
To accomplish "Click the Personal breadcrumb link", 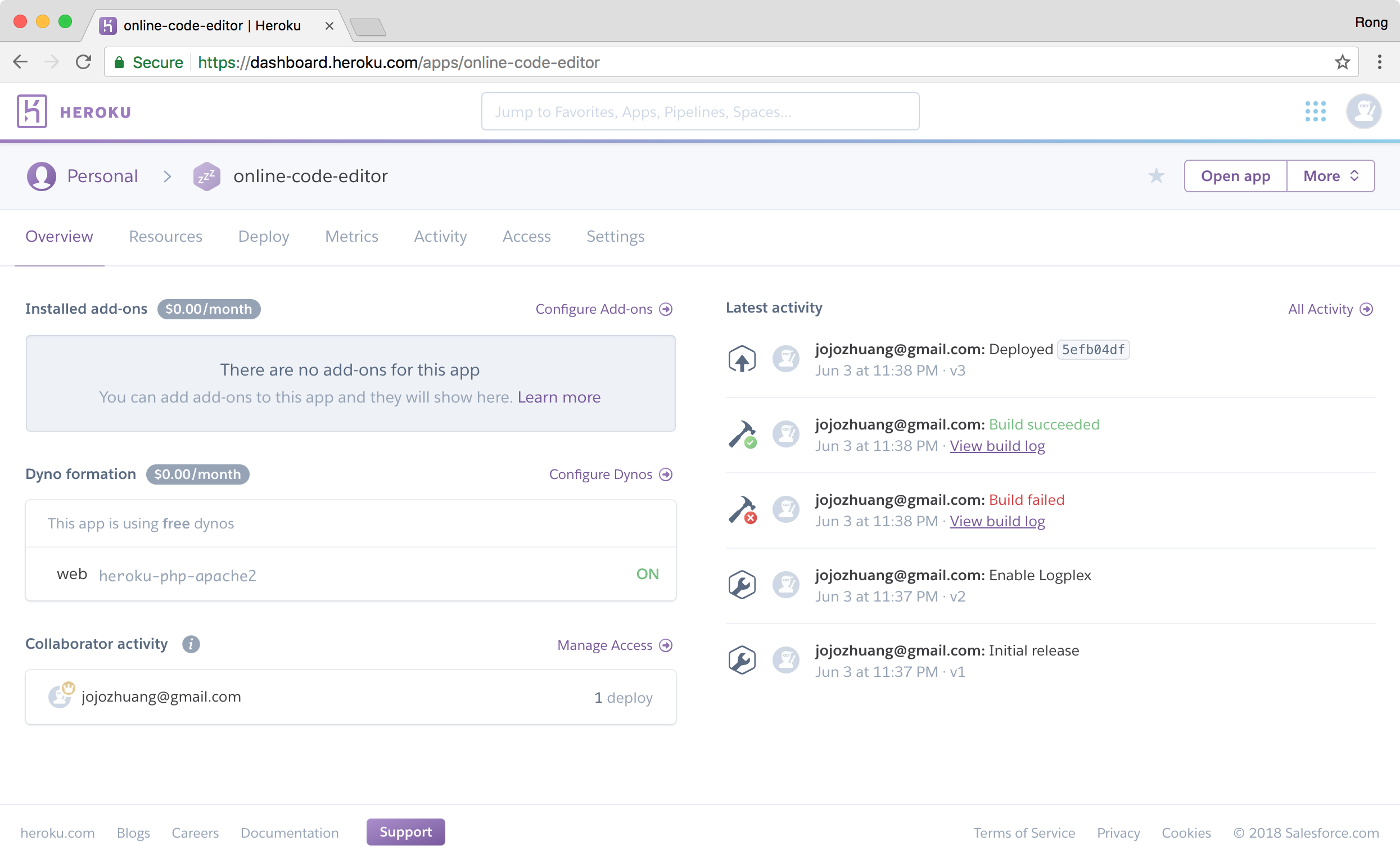I will point(102,176).
